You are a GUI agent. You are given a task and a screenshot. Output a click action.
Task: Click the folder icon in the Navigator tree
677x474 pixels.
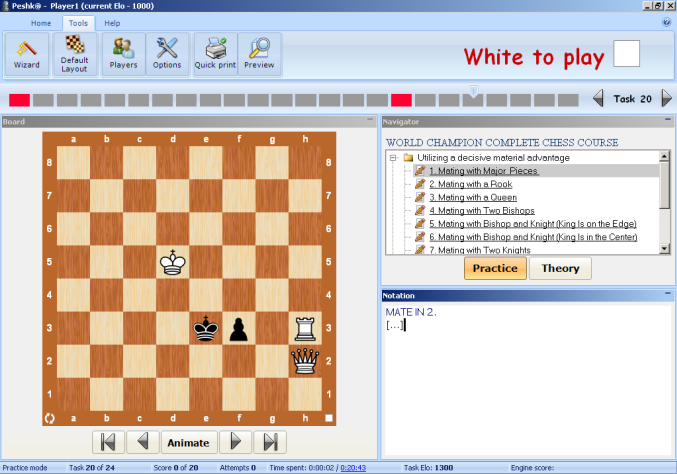(x=408, y=158)
